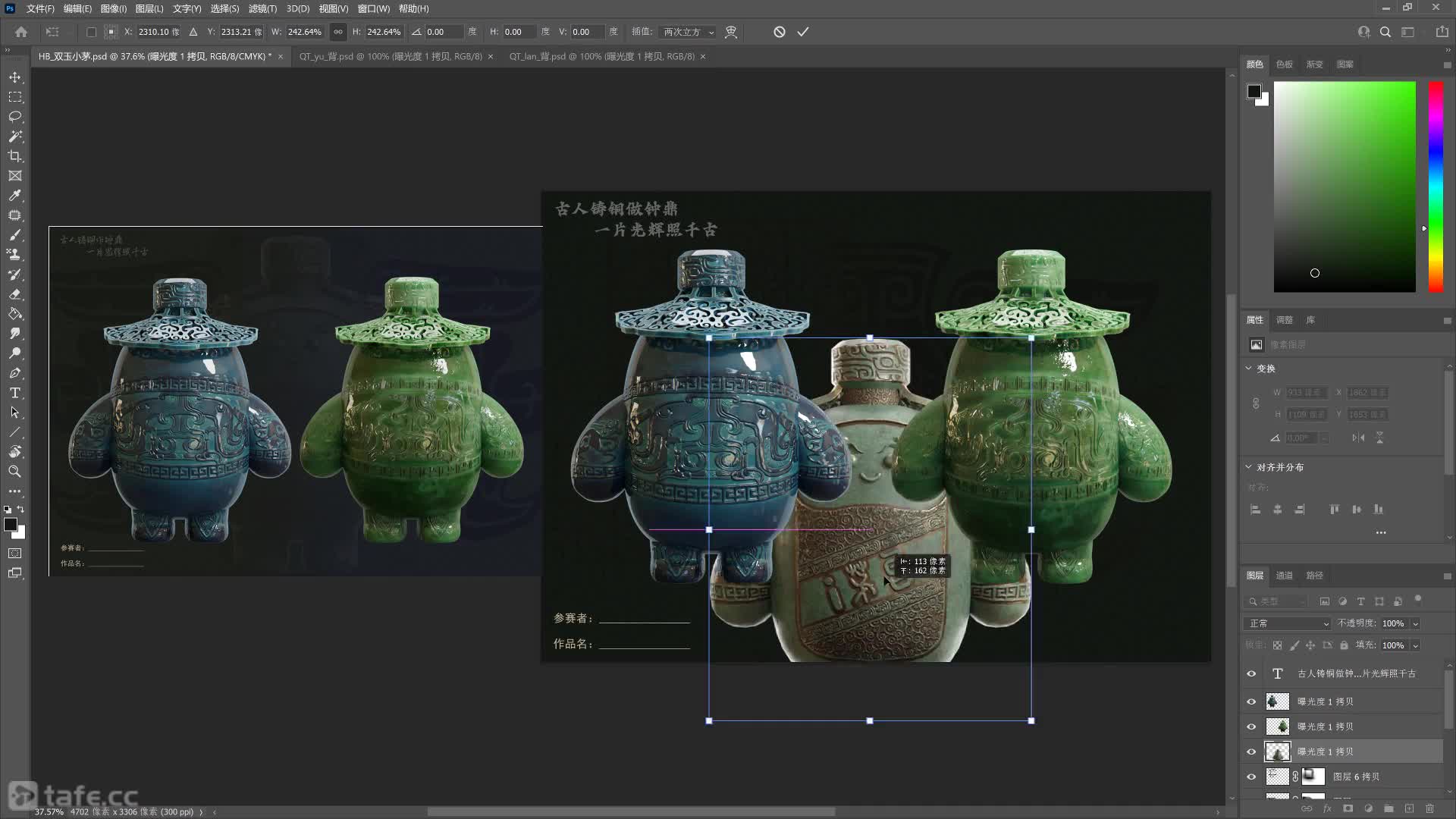Viewport: 1456px width, 819px height.
Task: Select the Hand tool
Action: click(x=15, y=452)
